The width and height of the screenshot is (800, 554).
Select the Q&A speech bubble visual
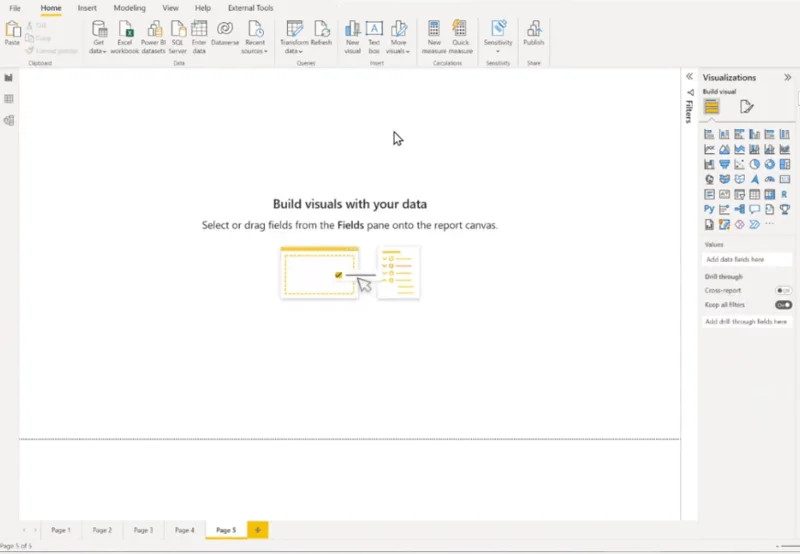coord(755,209)
